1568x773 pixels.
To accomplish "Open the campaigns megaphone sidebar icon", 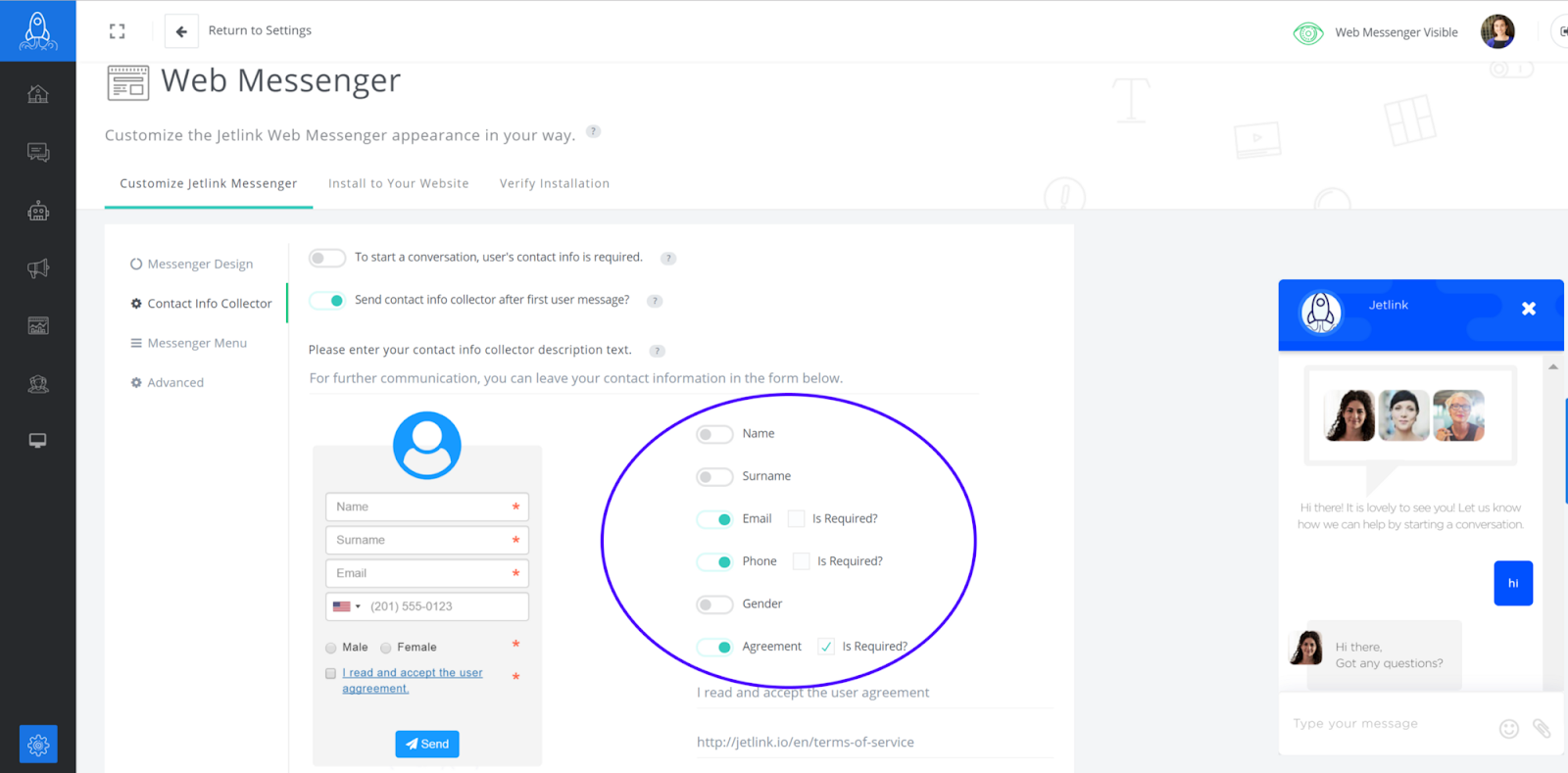I will 37,267.
